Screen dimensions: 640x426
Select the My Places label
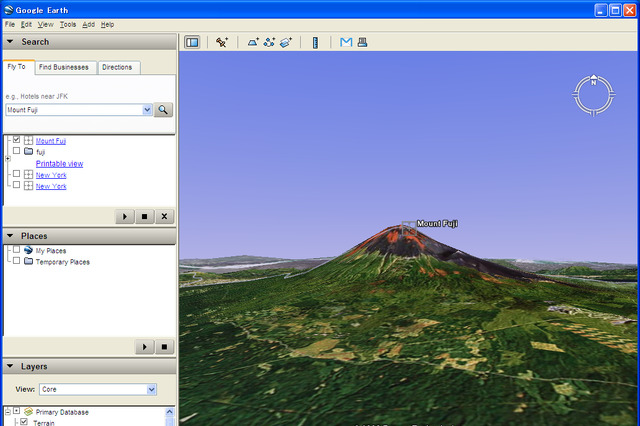(51, 251)
